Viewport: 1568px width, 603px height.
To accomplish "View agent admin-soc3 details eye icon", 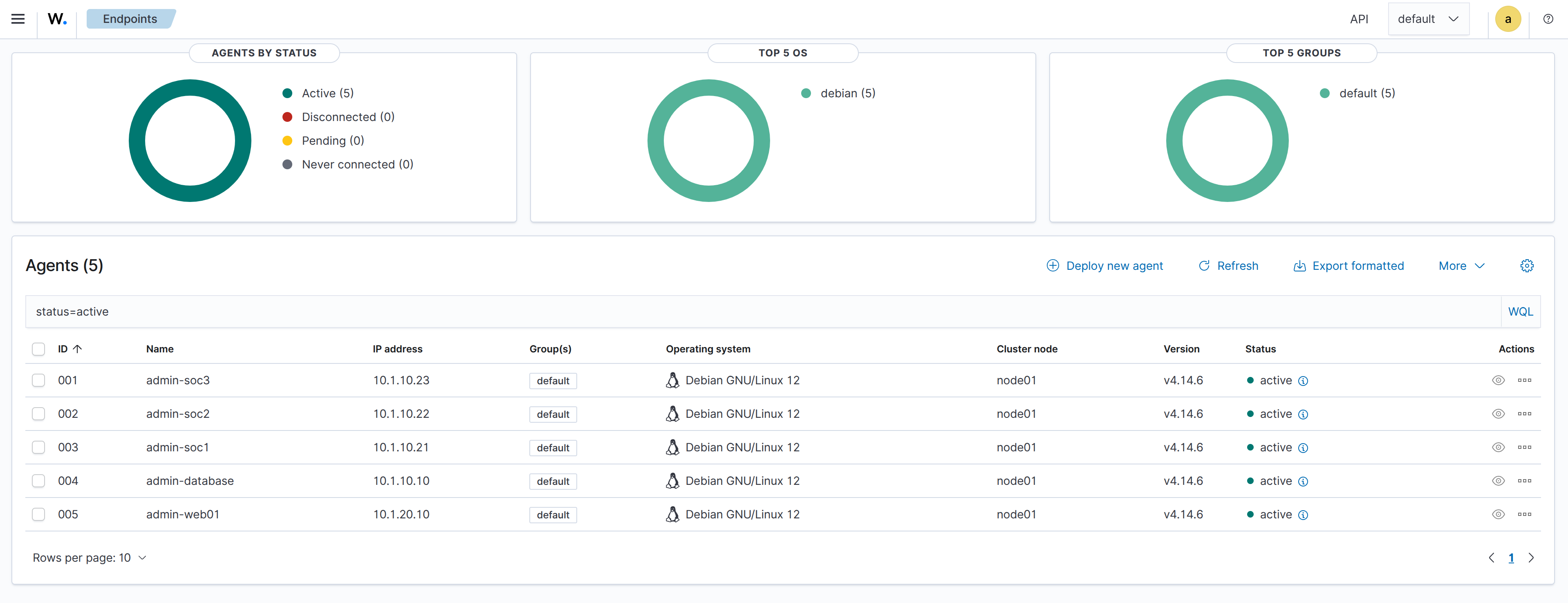I will coord(1498,380).
